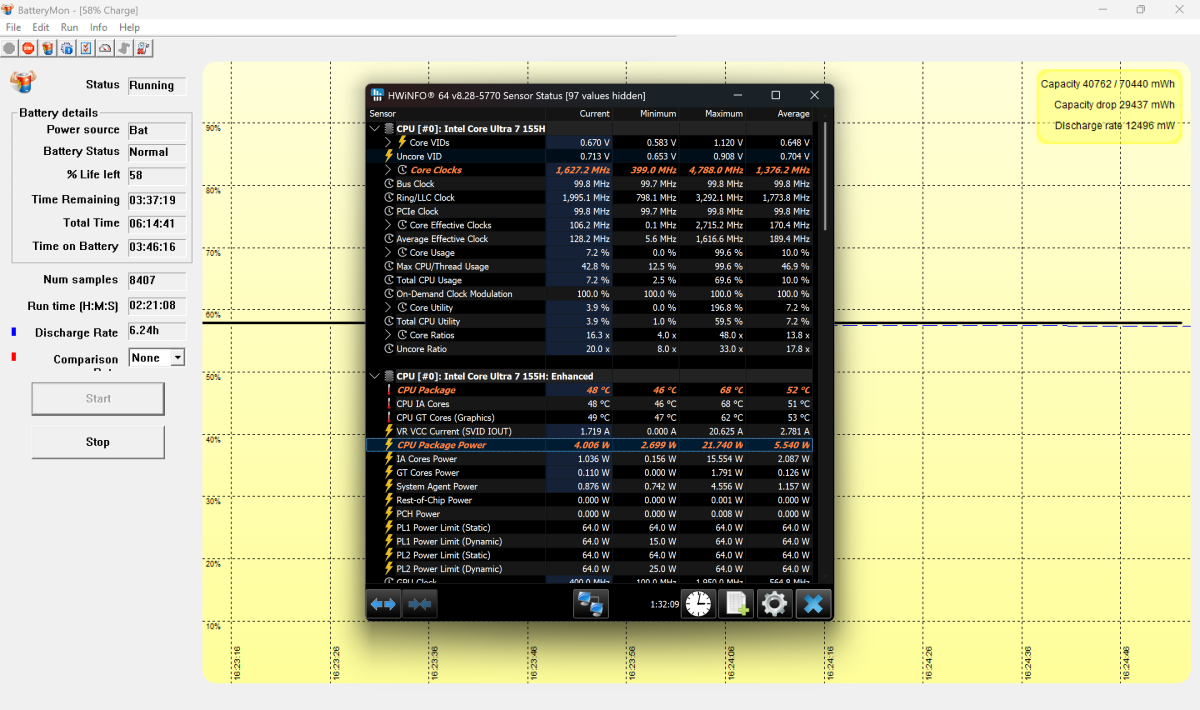Click the checklist toolbar icon in BatteryMon
The height and width of the screenshot is (710, 1200).
point(86,48)
